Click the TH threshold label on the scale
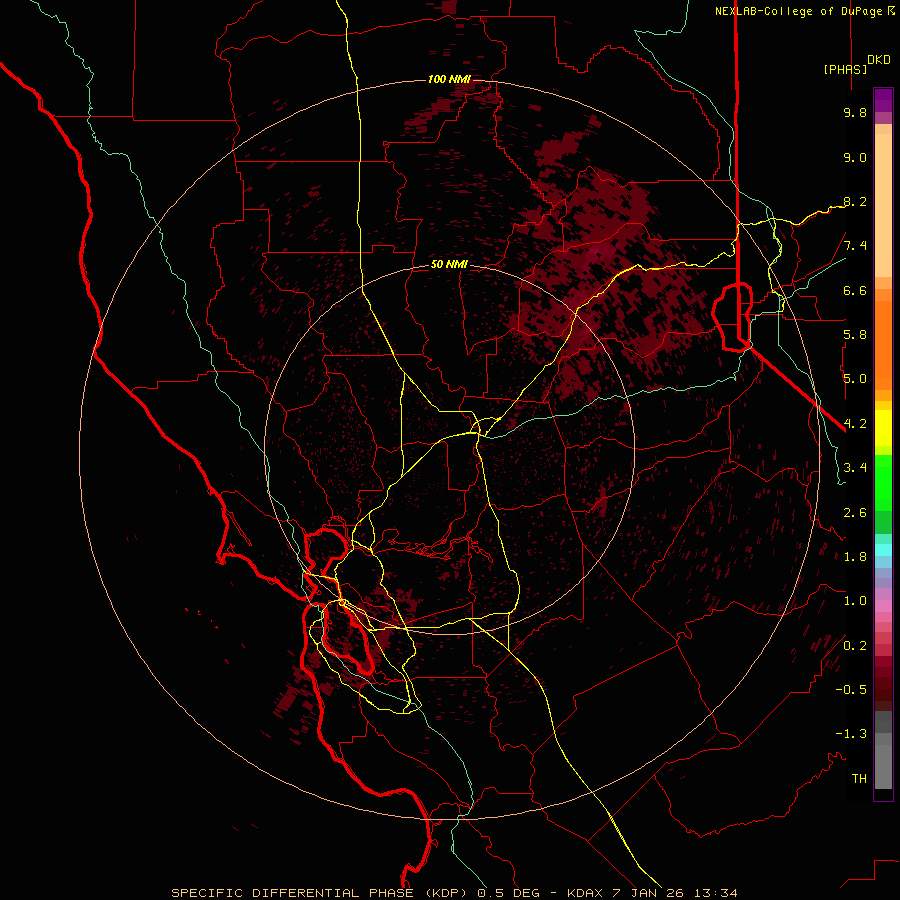The height and width of the screenshot is (900, 900). coord(859,778)
